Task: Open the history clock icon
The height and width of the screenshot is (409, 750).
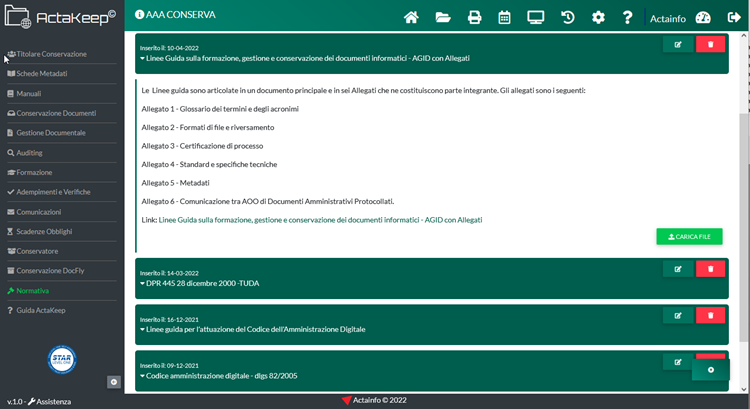Action: point(567,17)
